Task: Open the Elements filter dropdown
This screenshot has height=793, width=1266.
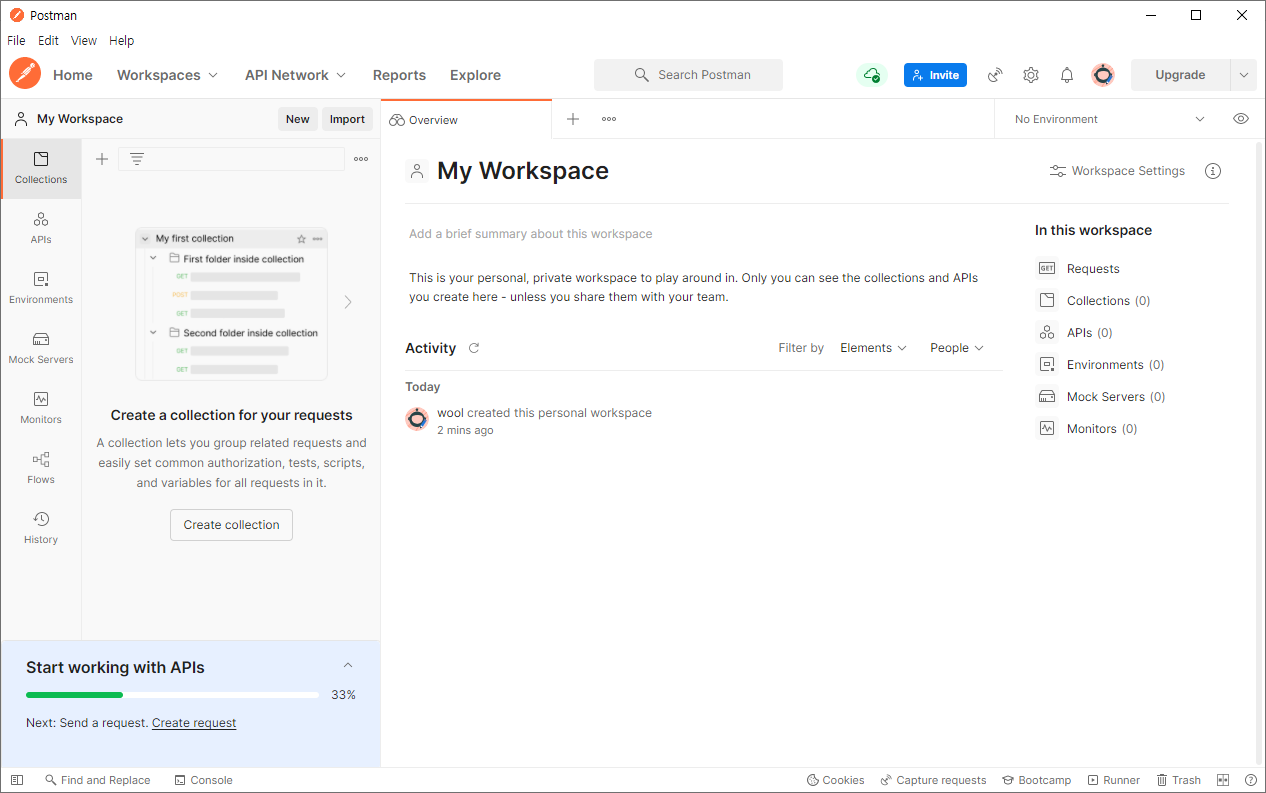Action: pyautogui.click(x=873, y=348)
